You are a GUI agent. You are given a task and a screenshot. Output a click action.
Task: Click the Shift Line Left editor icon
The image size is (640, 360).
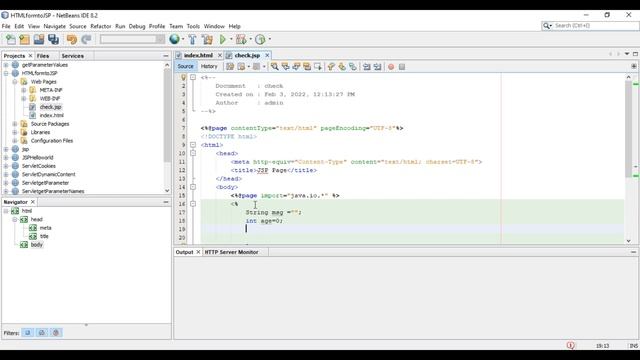367,67
